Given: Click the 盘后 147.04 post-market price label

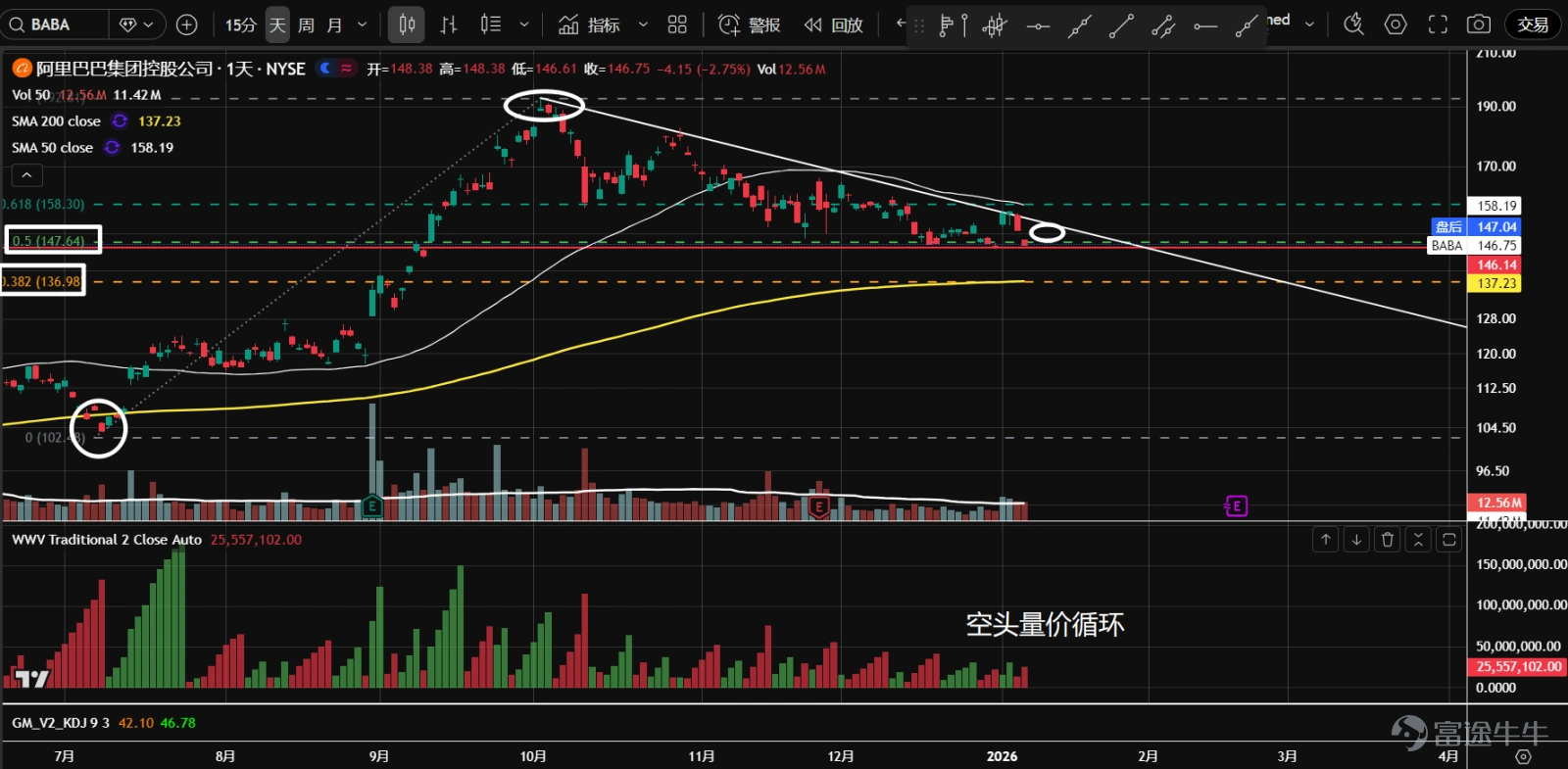Looking at the screenshot, I should pyautogui.click(x=1476, y=226).
